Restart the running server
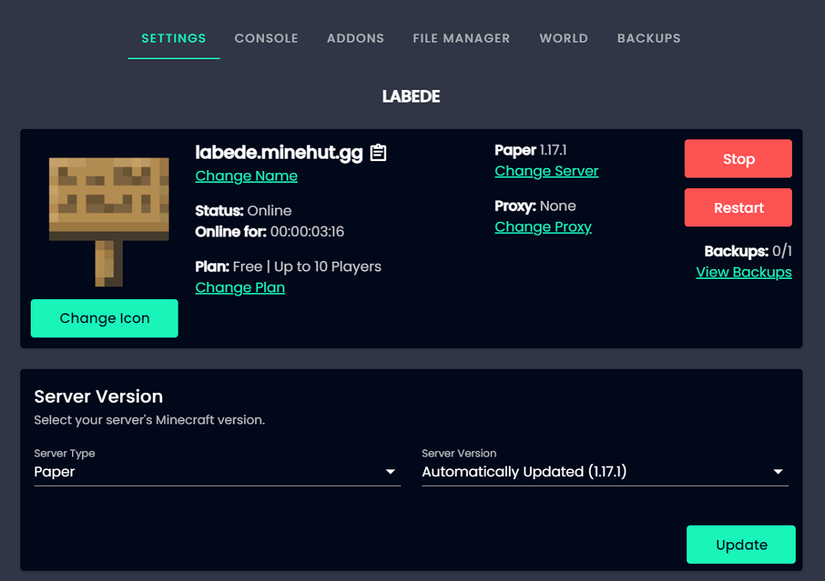 pyautogui.click(x=738, y=207)
